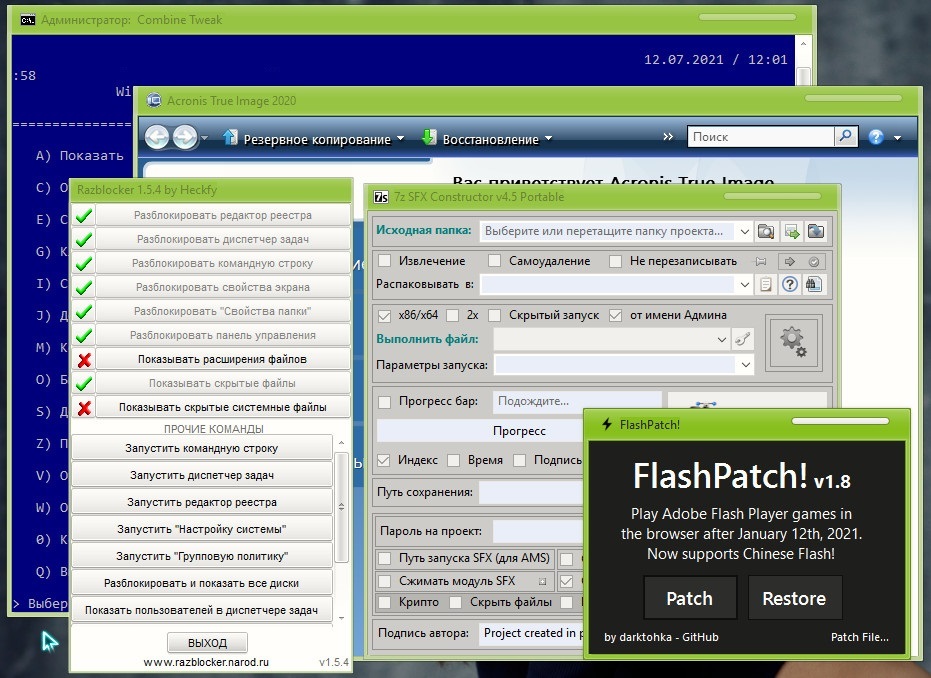Click Restore in FlashPatch
Screen dimensions: 931x678
click(794, 598)
